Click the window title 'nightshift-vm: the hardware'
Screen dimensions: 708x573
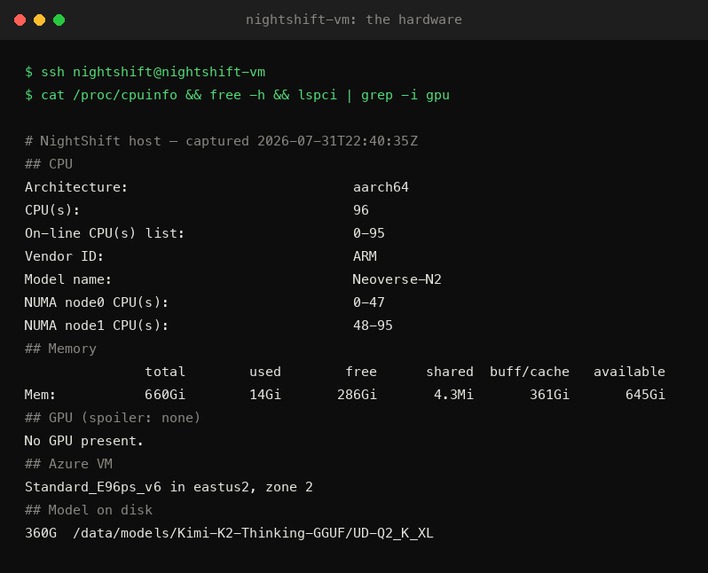(354, 19)
